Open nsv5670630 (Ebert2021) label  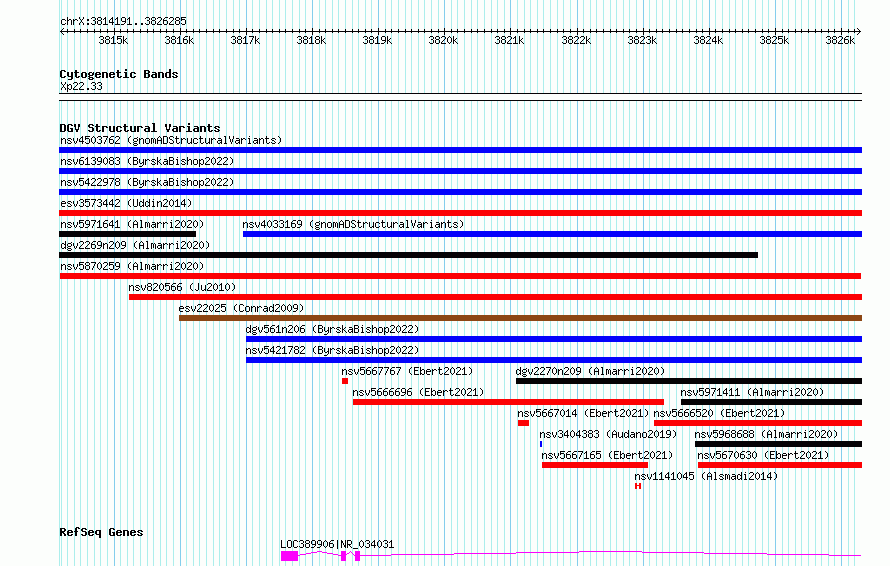763,455
